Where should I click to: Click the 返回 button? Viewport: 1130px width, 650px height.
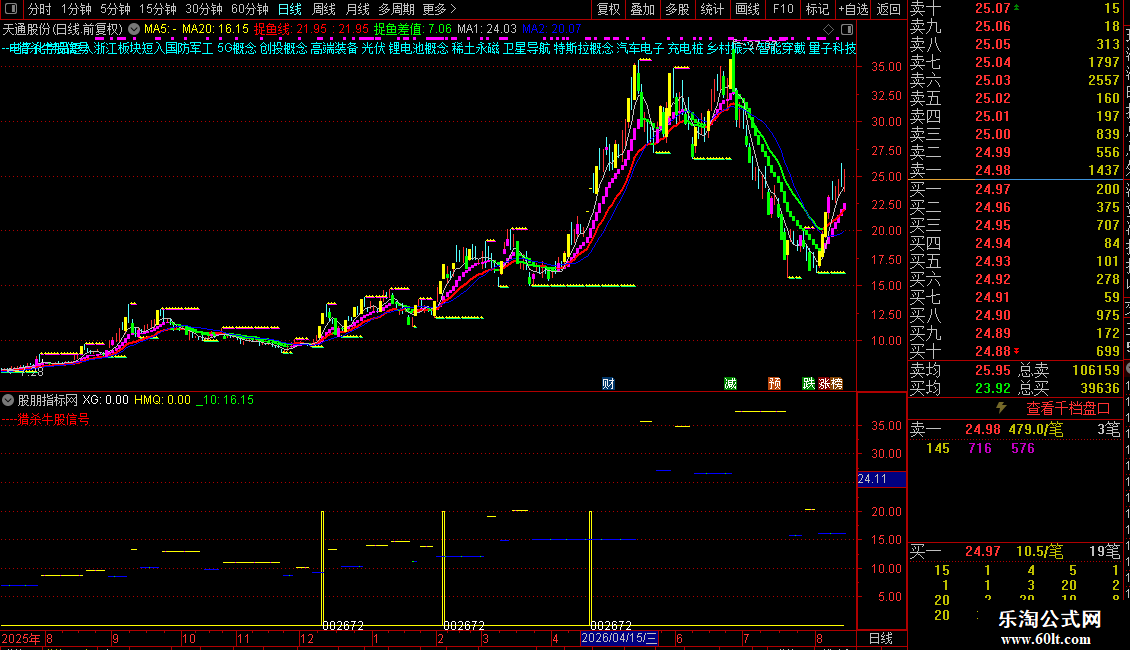(x=889, y=9)
